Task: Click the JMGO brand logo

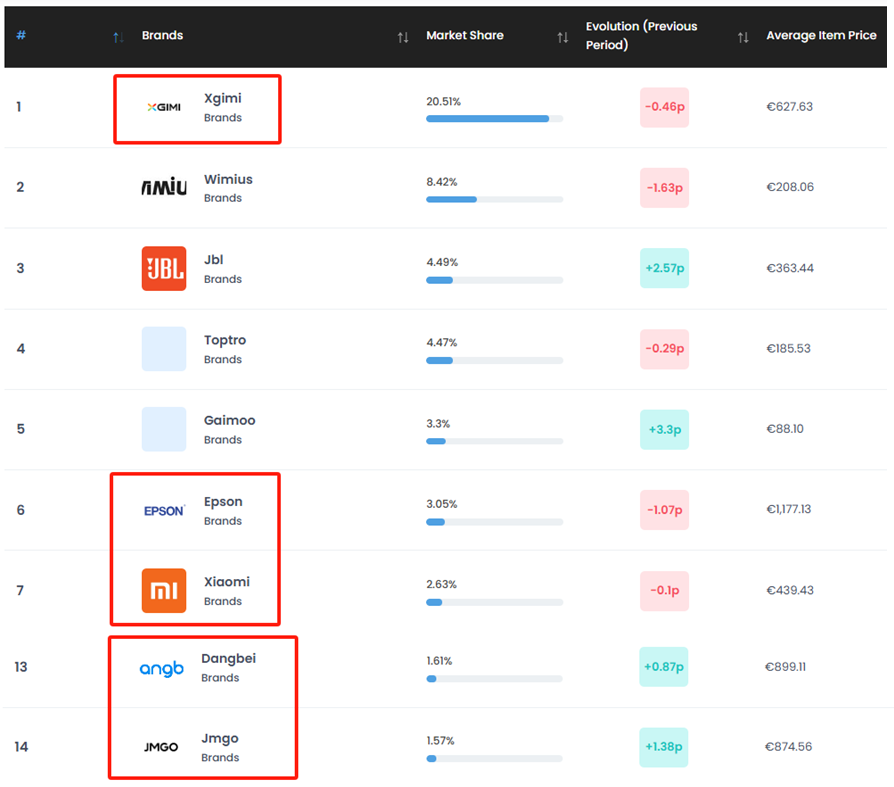Action: pos(161,747)
